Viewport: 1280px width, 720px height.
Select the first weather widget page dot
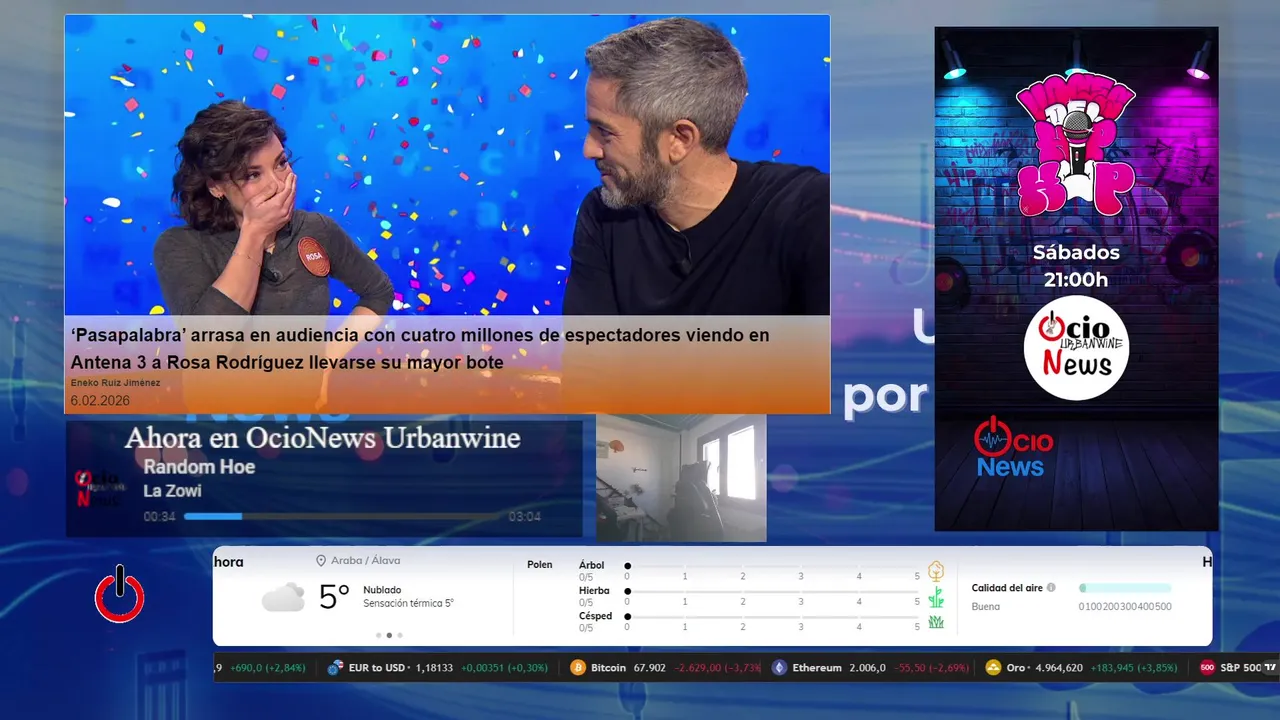point(378,635)
